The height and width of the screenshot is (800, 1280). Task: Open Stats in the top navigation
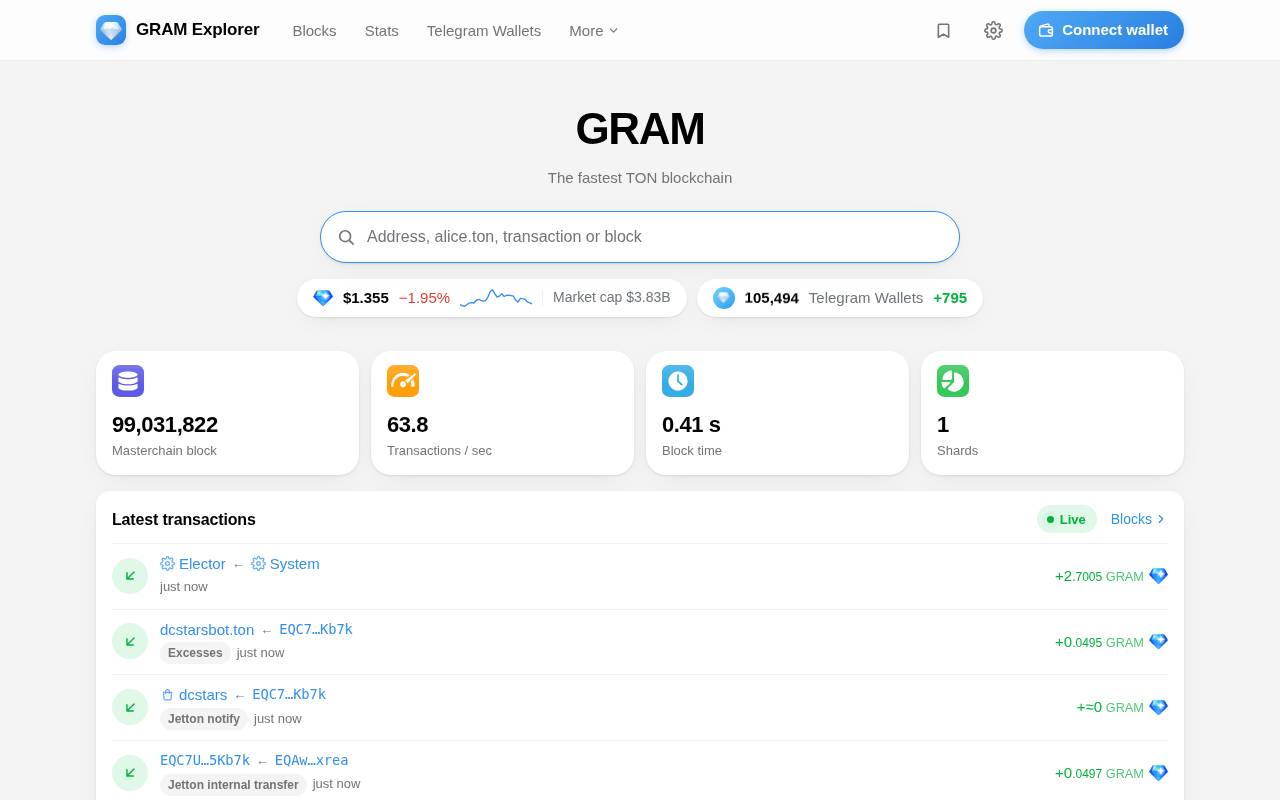pyautogui.click(x=382, y=31)
